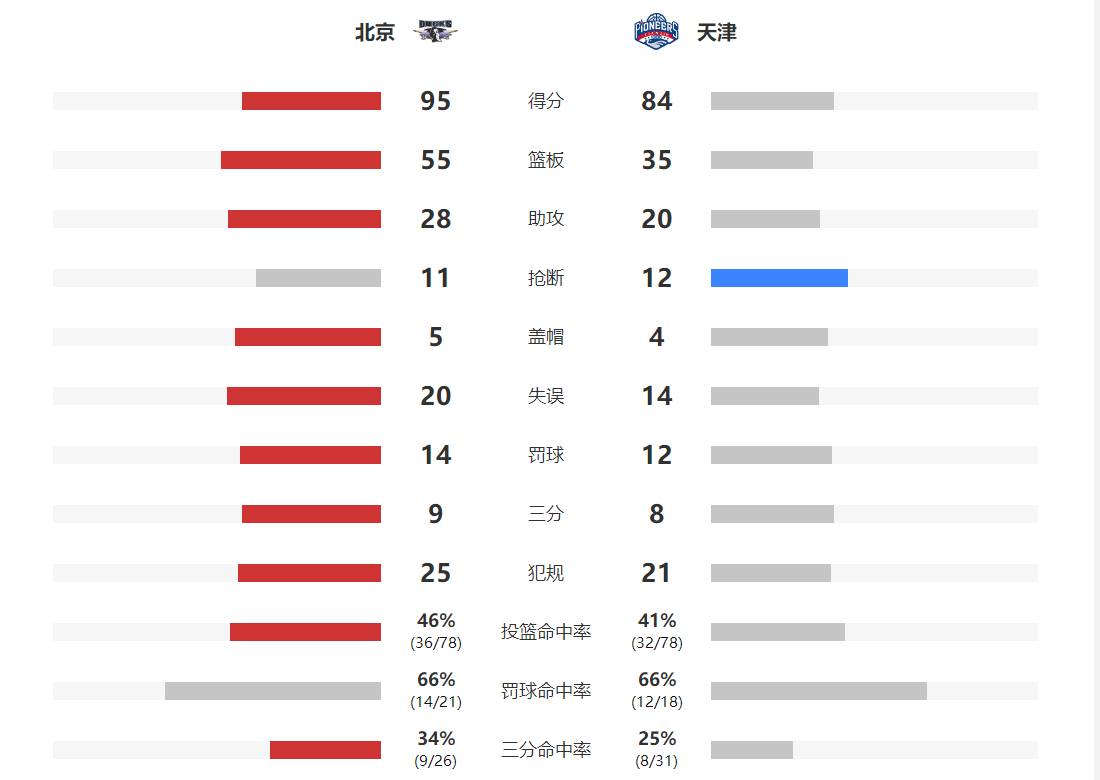Click the 抢断 stat label
This screenshot has height=780, width=1100.
546,278
